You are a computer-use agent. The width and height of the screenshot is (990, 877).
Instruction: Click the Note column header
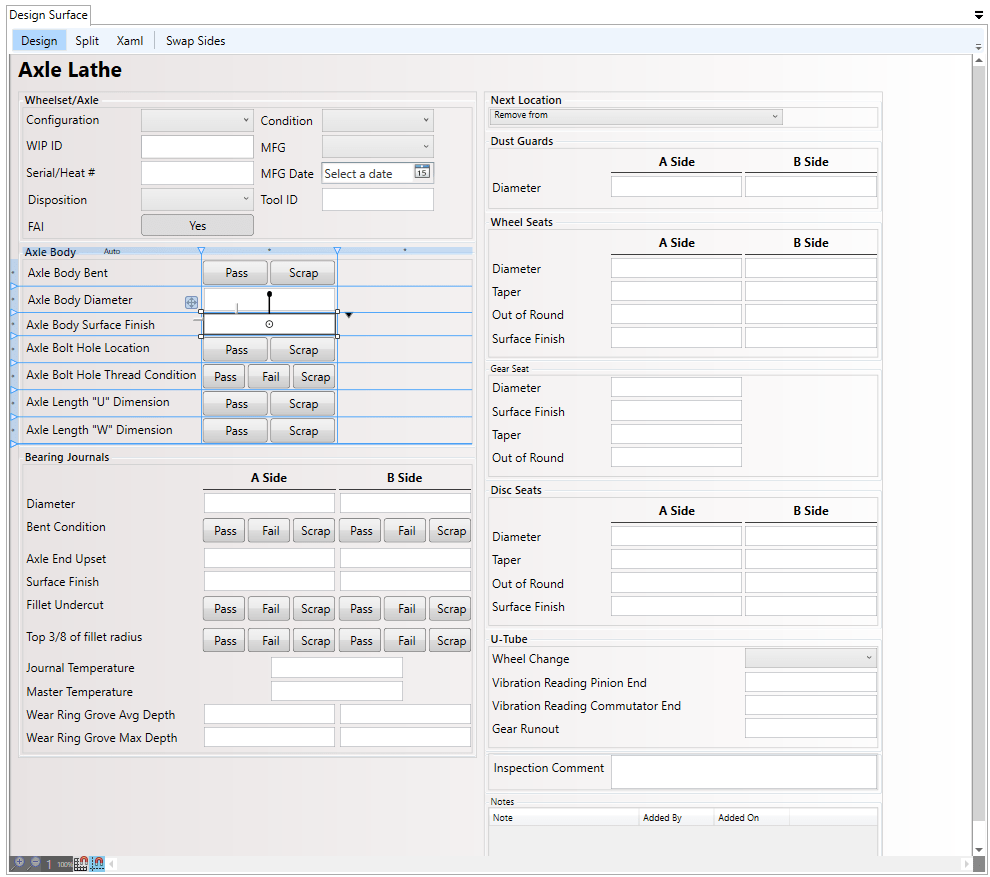tap(564, 818)
